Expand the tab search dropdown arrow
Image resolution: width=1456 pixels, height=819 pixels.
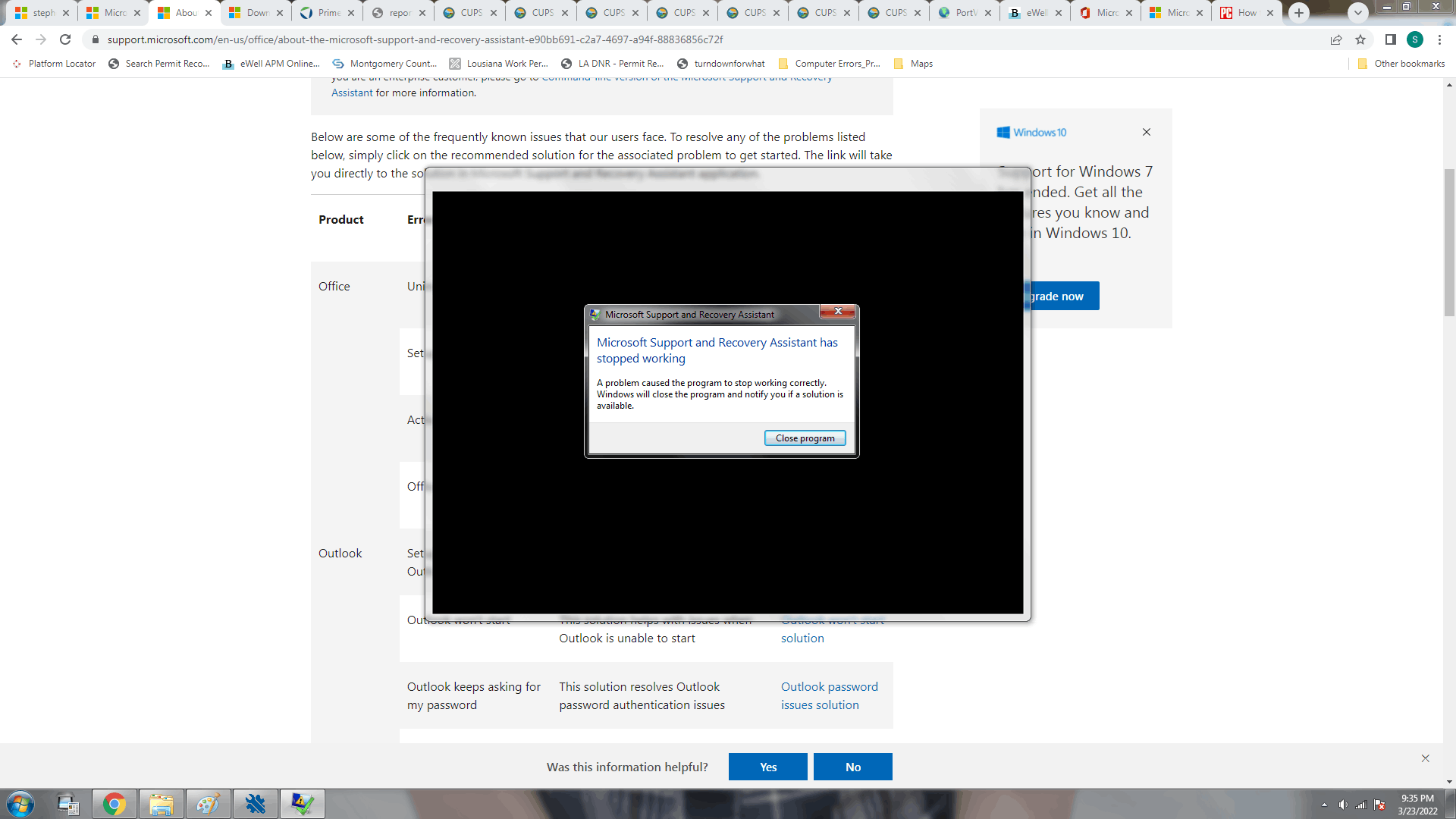tap(1358, 13)
